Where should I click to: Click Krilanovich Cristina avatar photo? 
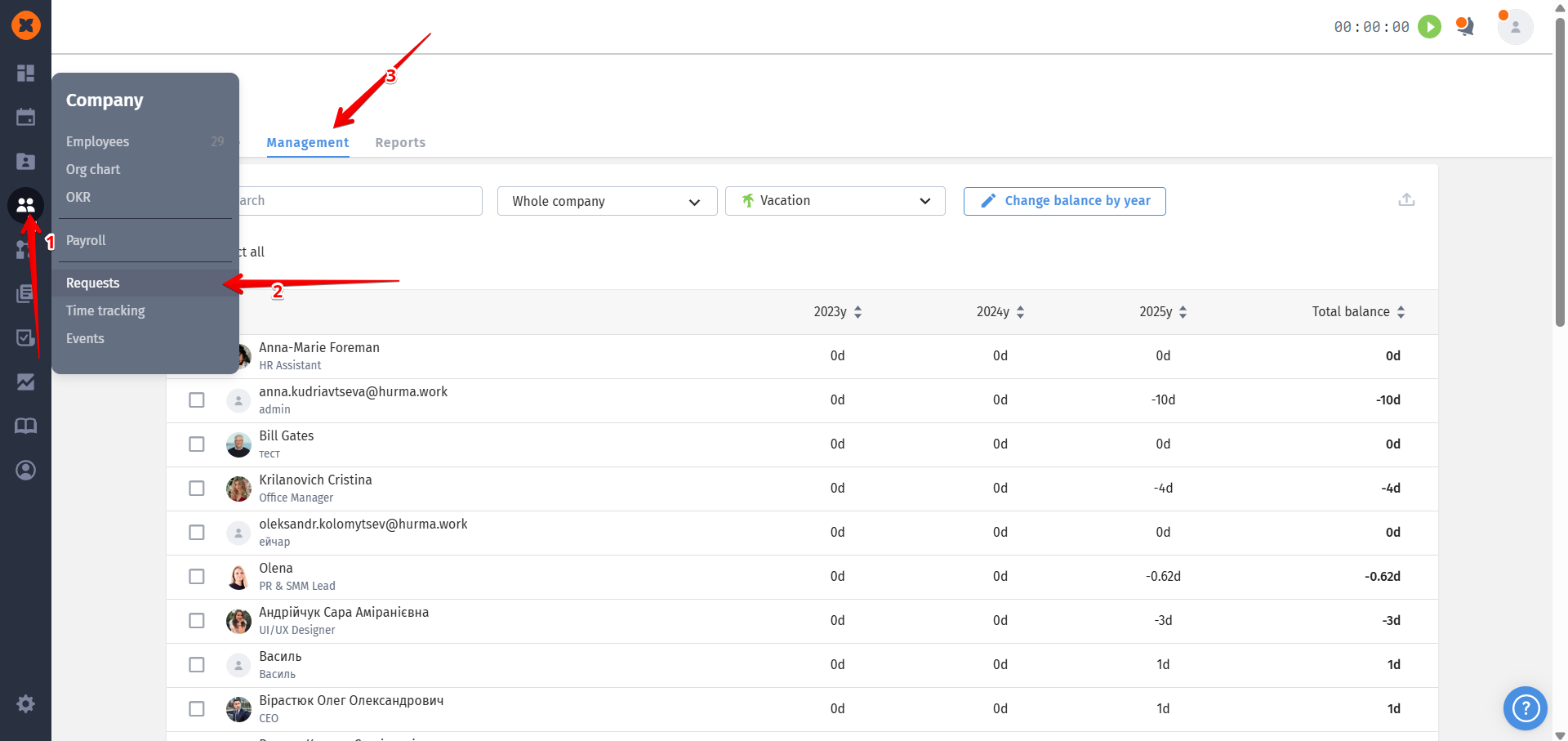238,489
